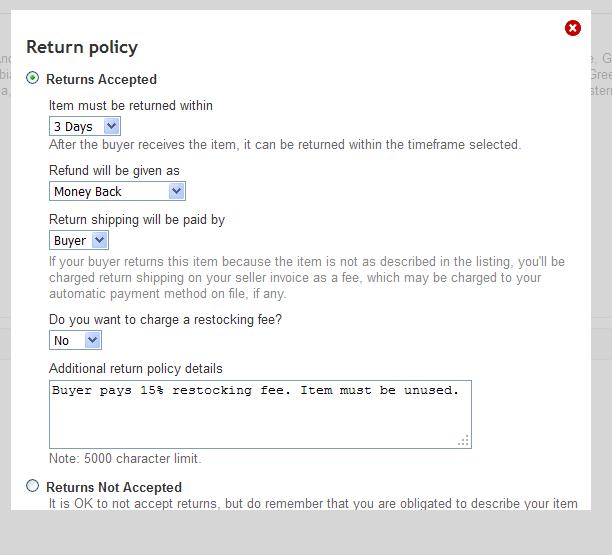The image size is (612, 555).
Task: Click the 5000 character limit note
Action: coord(125,458)
